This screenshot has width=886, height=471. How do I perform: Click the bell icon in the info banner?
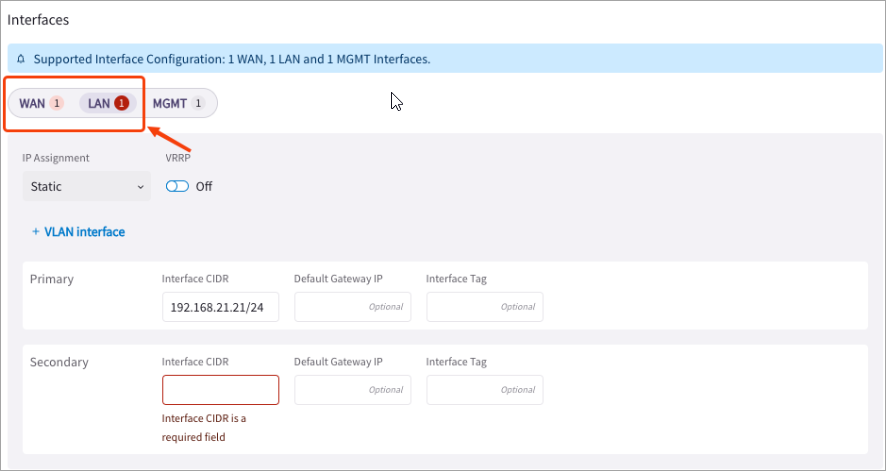coord(21,59)
